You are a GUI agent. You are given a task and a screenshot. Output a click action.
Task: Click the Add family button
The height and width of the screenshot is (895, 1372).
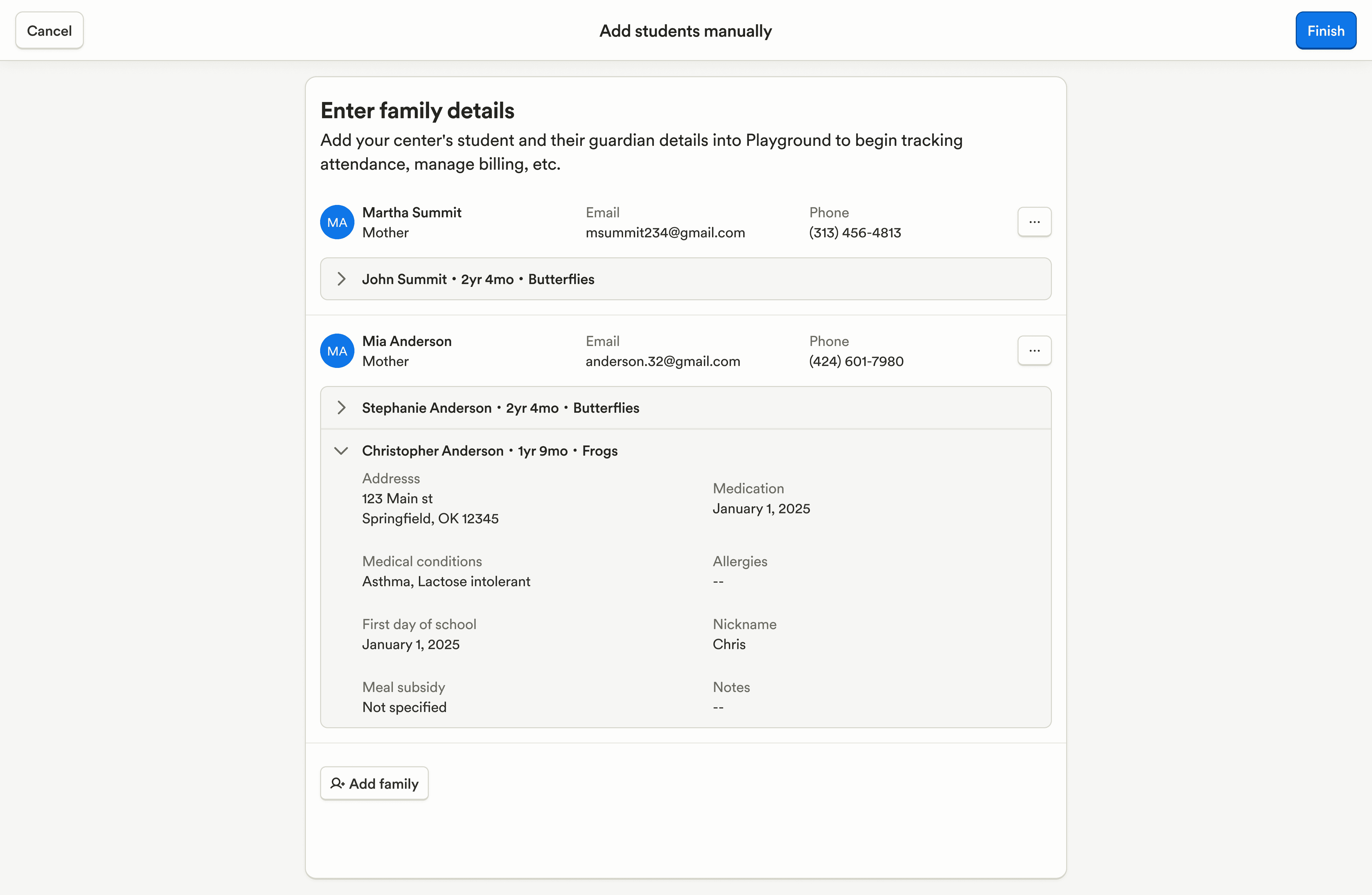coord(375,783)
